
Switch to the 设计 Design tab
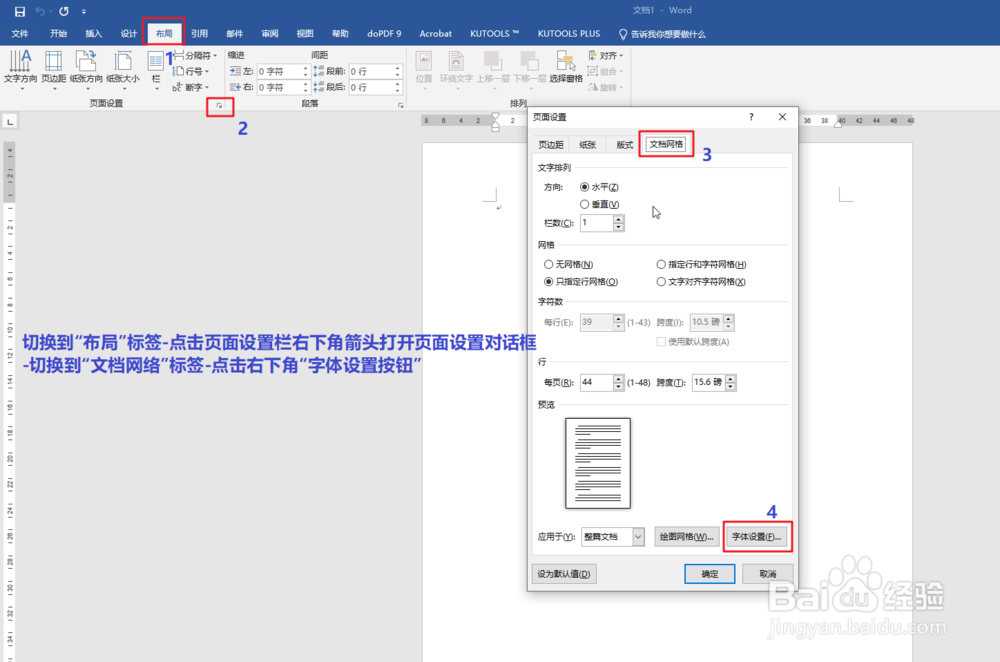[129, 34]
